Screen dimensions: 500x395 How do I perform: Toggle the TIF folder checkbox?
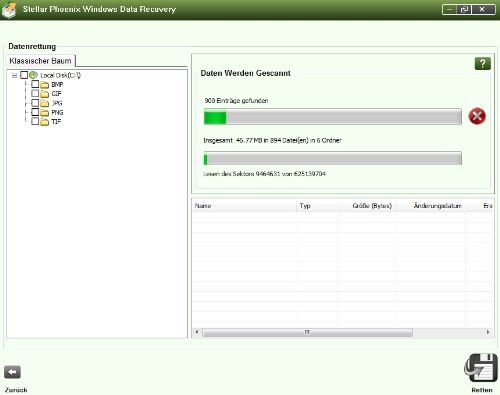[x=35, y=121]
